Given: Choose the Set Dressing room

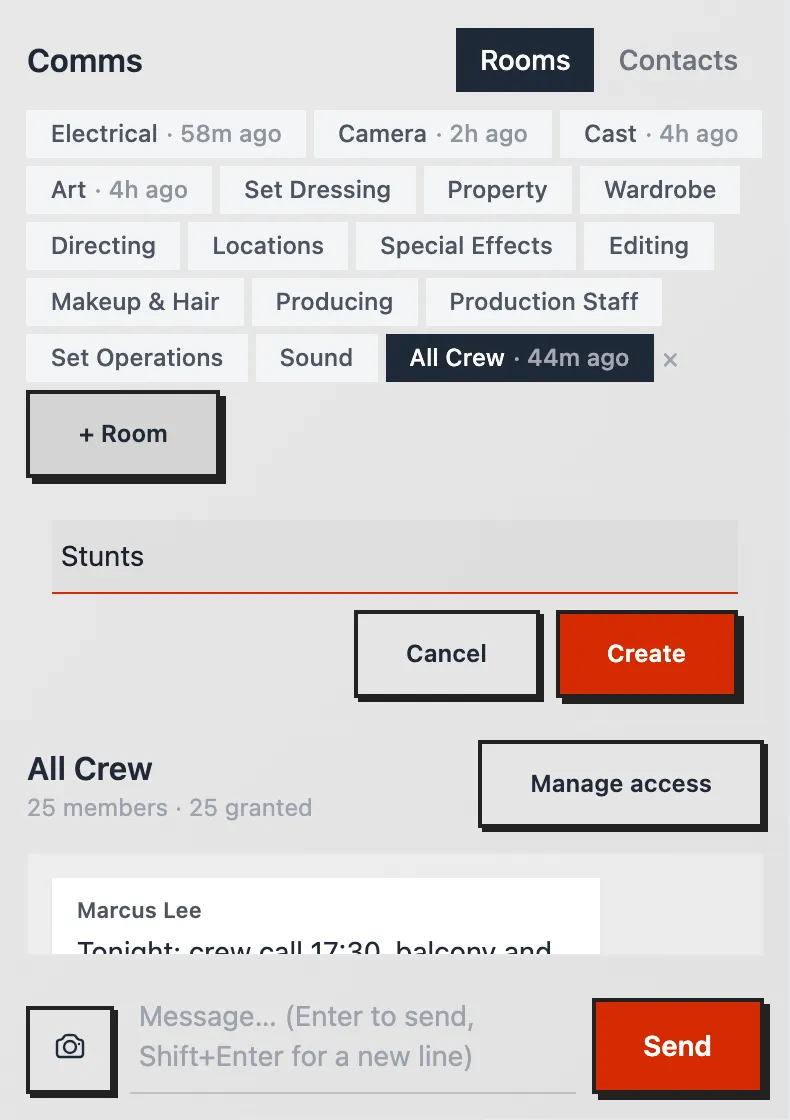Looking at the screenshot, I should pyautogui.click(x=317, y=190).
